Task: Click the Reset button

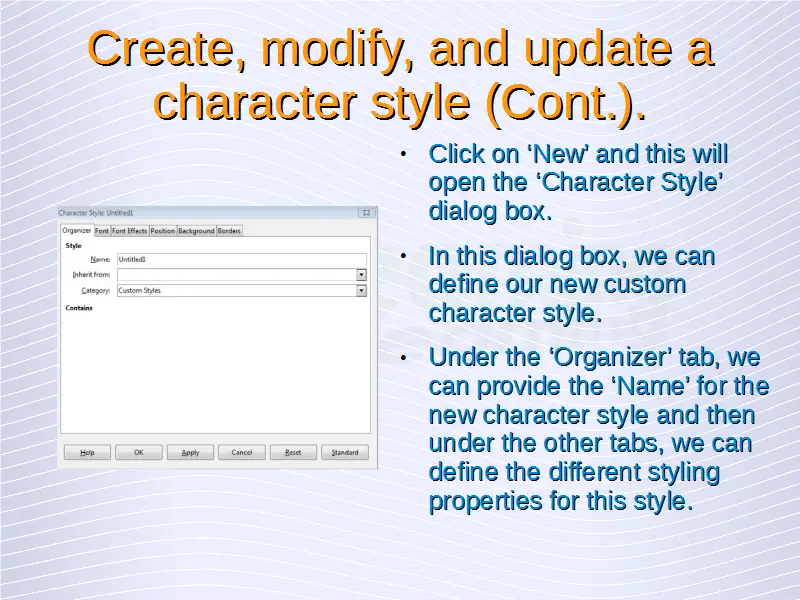Action: point(293,452)
